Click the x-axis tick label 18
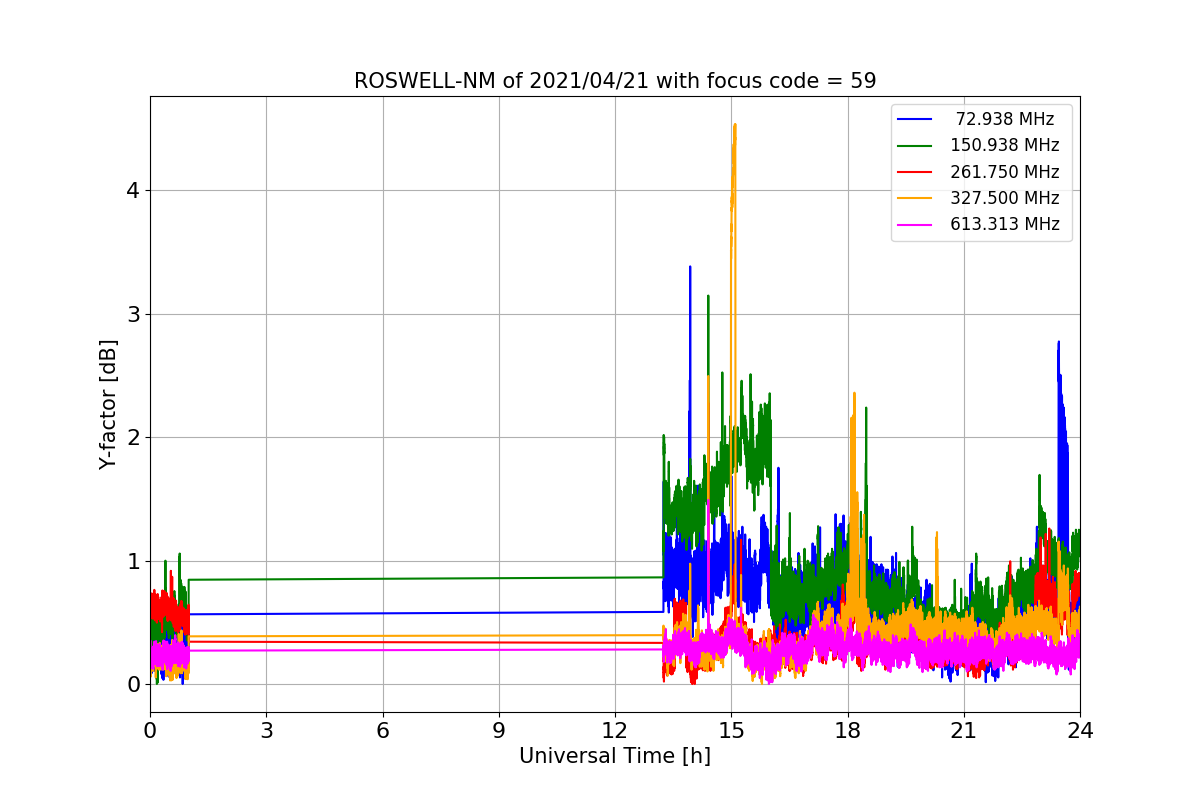This screenshot has width=1200, height=800. [848, 731]
